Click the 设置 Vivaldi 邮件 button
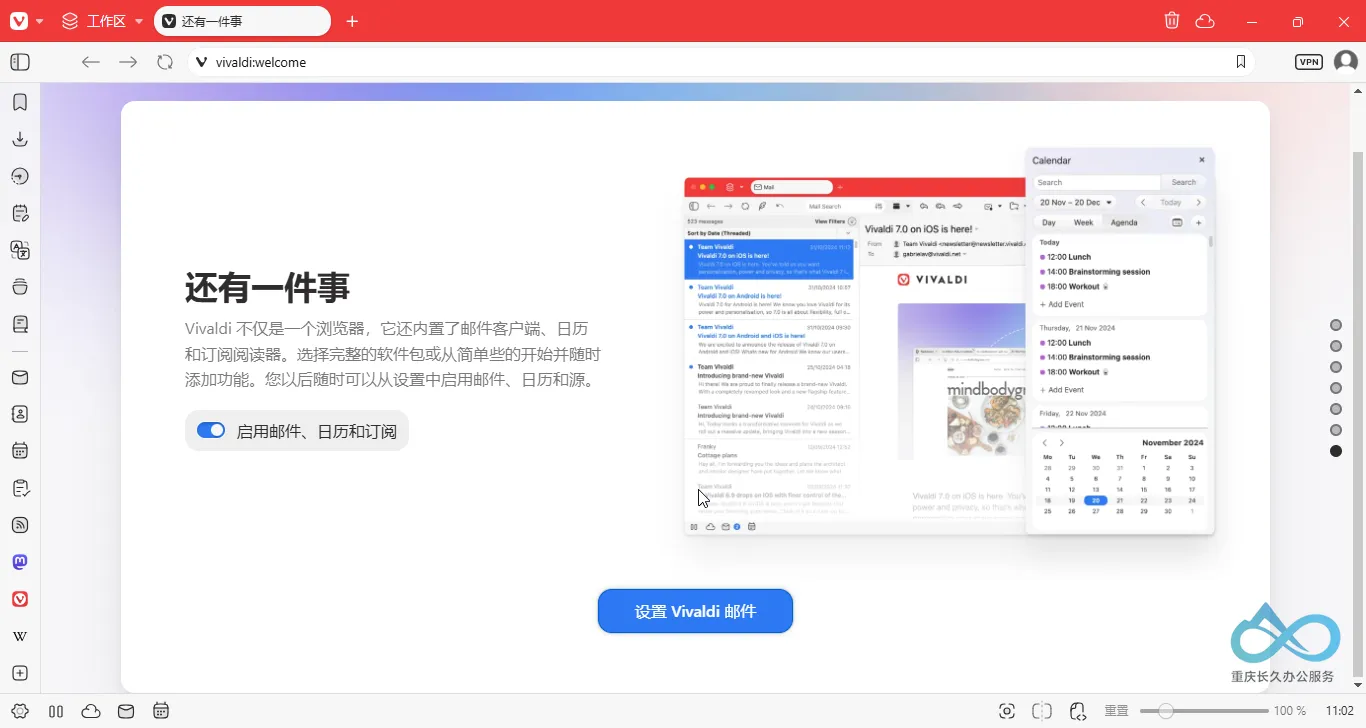 click(695, 611)
